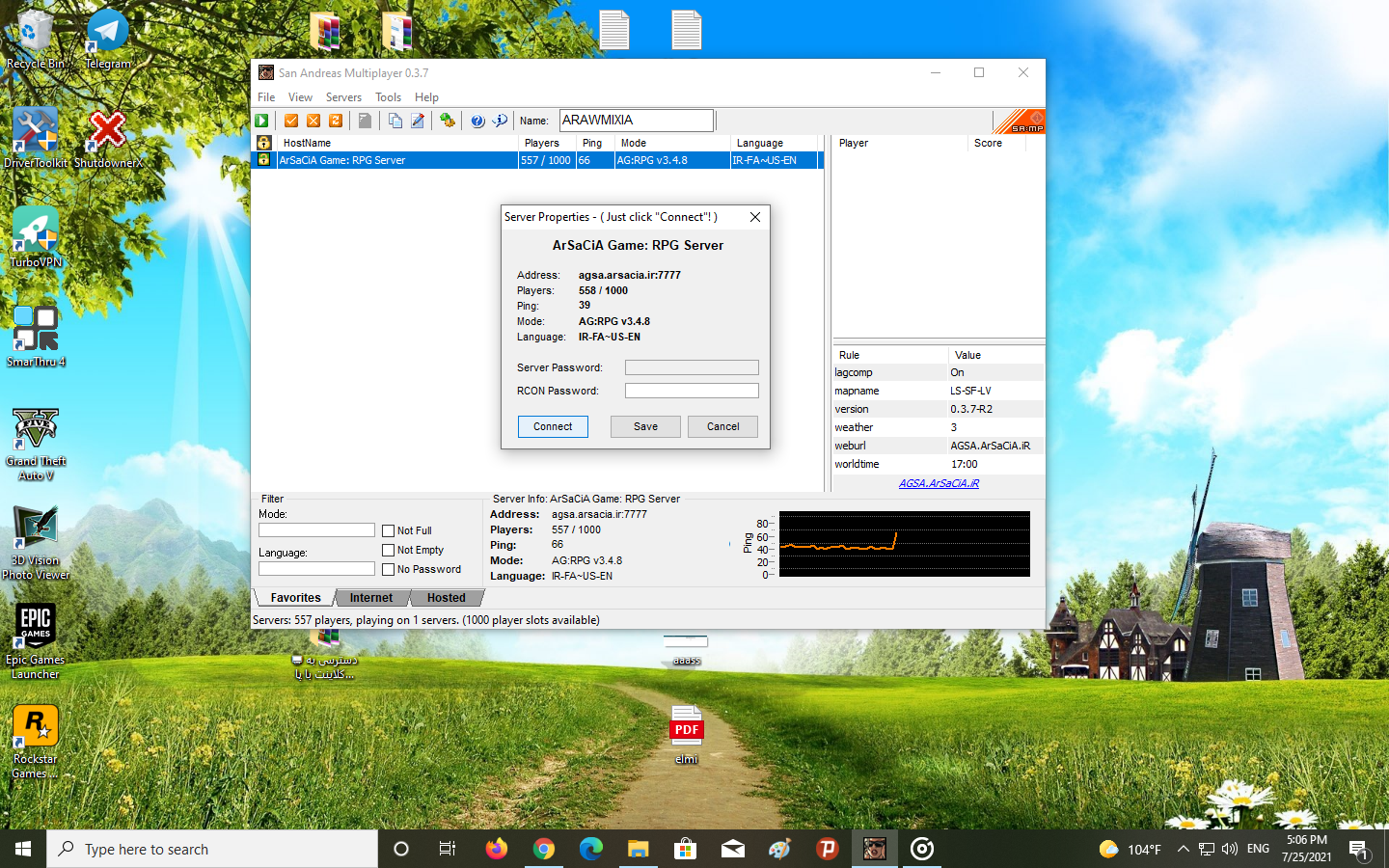This screenshot has width=1389, height=868.
Task: Click the orange refresh server icon
Action: click(x=336, y=121)
